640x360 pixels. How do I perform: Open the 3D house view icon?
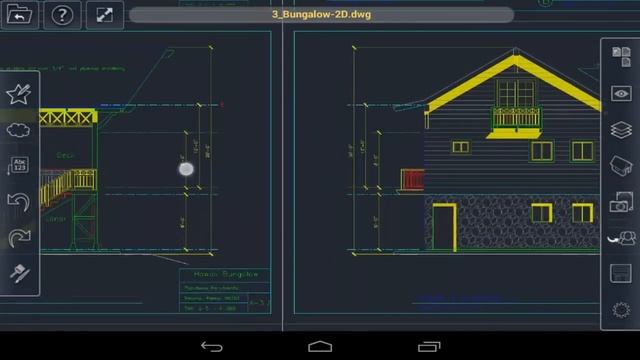click(x=621, y=166)
